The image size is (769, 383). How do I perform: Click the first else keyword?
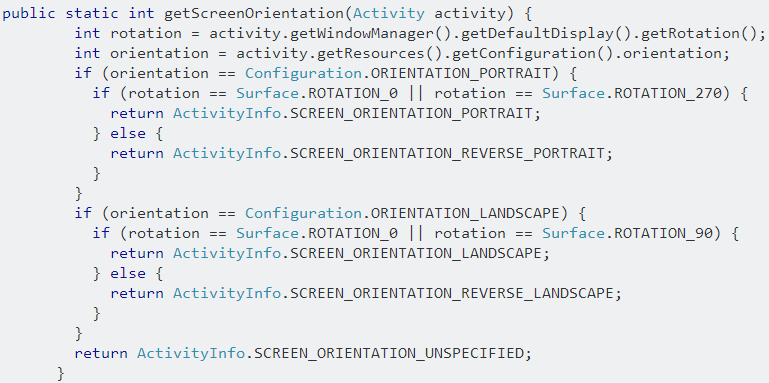128,133
